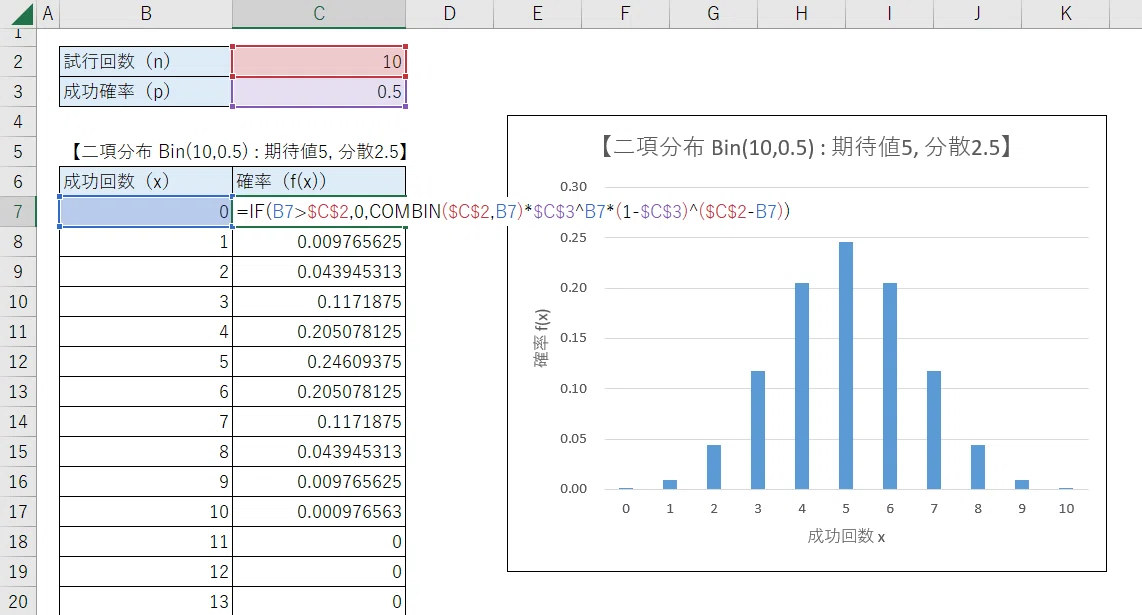Click the 成功回数 x horizontal axis title
Screen dimensions: 1142x615
click(846, 536)
